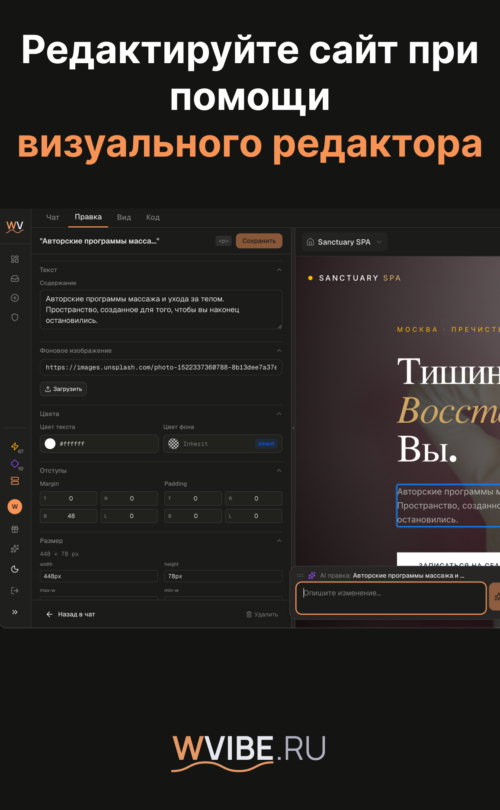
Task: Open the shield icon in sidebar
Action: (x=14, y=317)
